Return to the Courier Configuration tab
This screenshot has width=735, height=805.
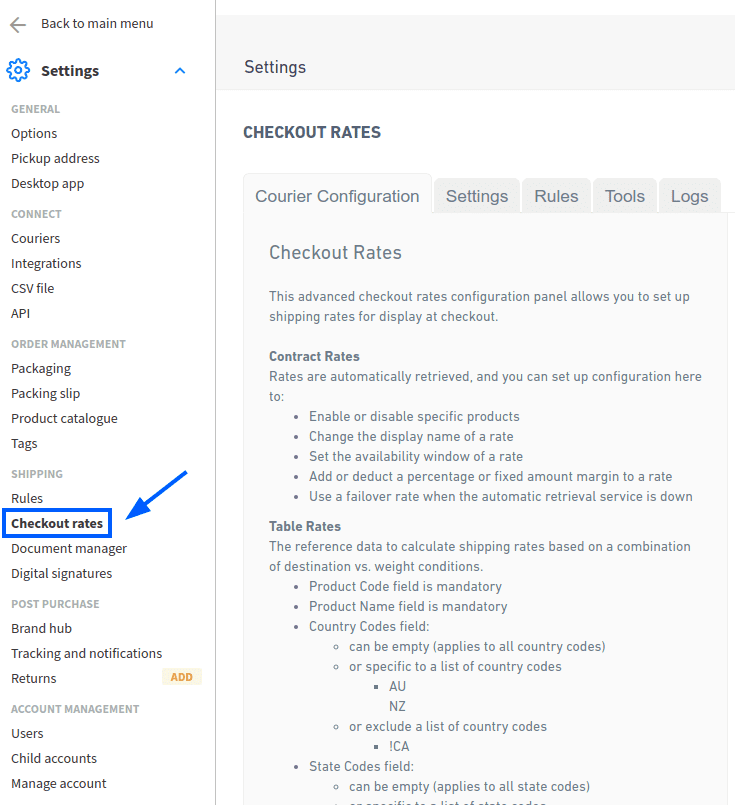pos(337,197)
